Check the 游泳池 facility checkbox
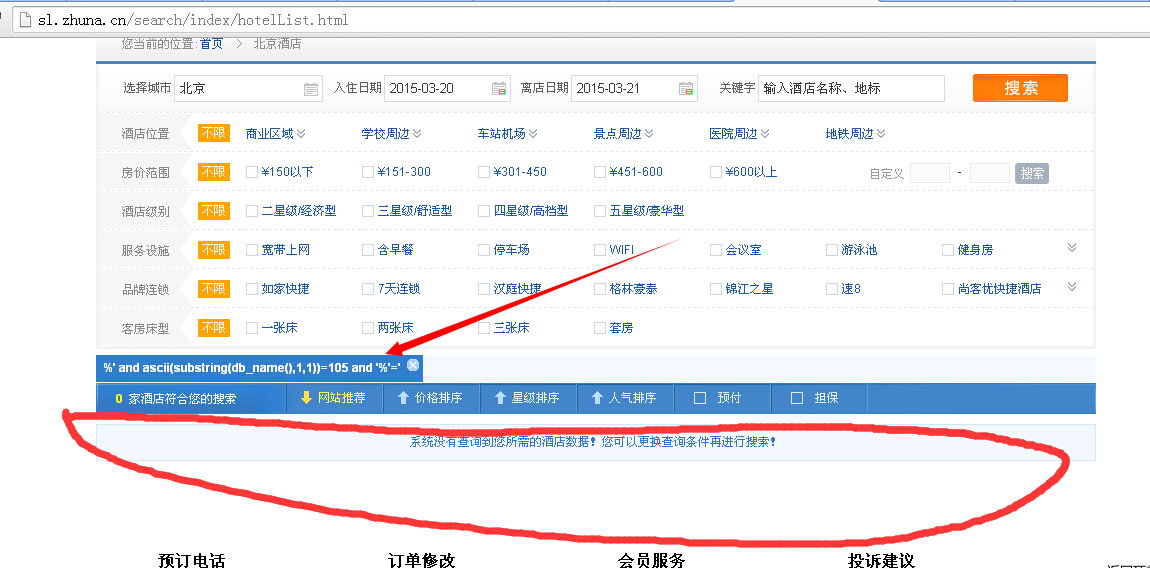Screen dimensions: 1150x568 (832, 250)
